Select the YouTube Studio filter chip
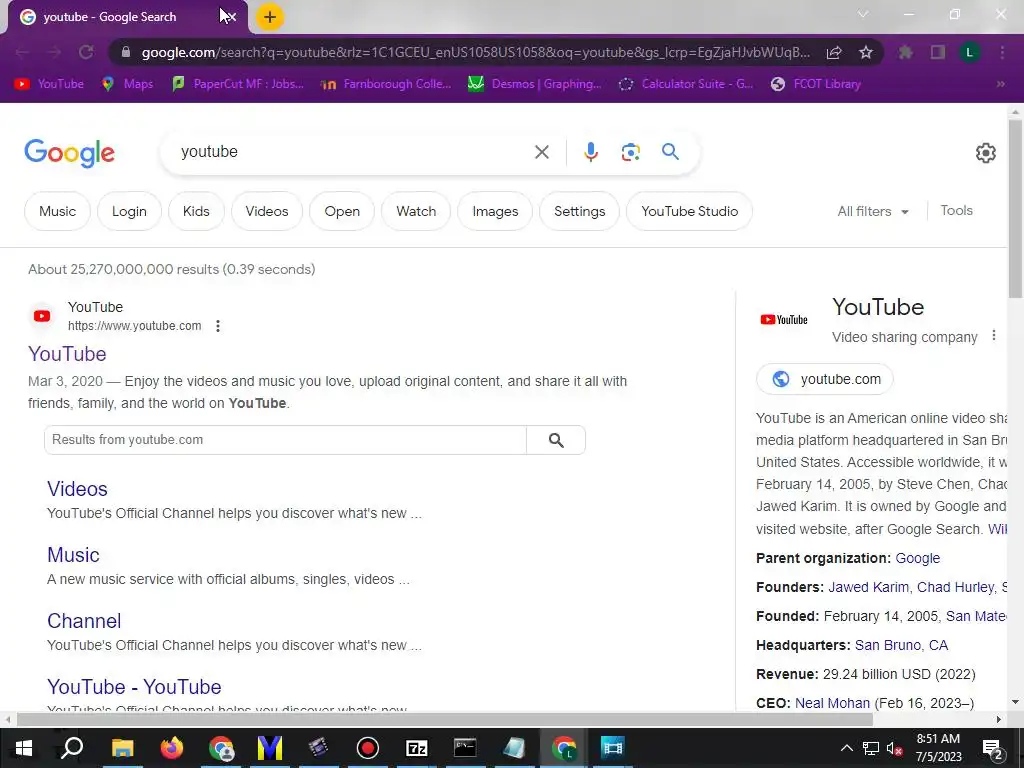1024x768 pixels. point(690,212)
